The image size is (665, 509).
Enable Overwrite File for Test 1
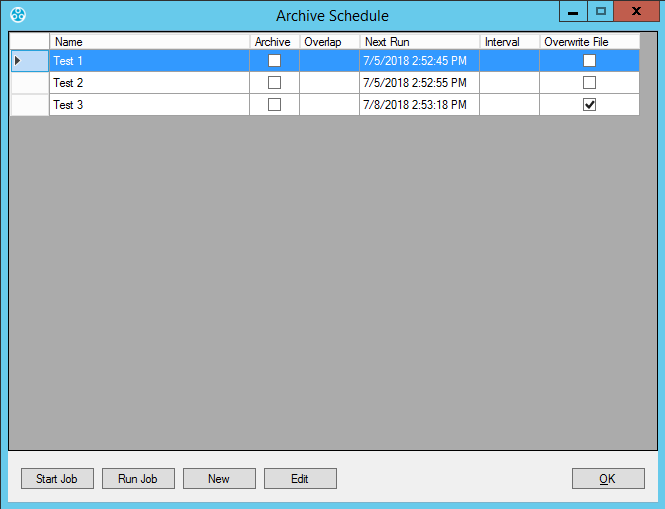pos(589,61)
